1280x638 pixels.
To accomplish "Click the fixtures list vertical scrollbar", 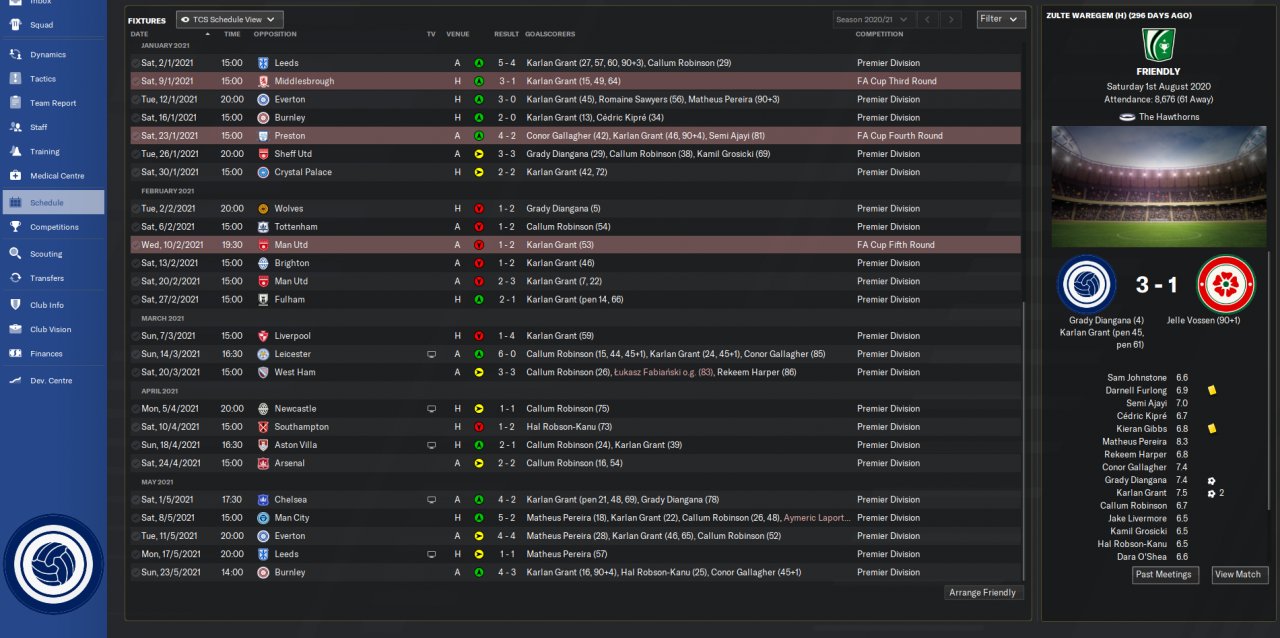I will point(1023,440).
